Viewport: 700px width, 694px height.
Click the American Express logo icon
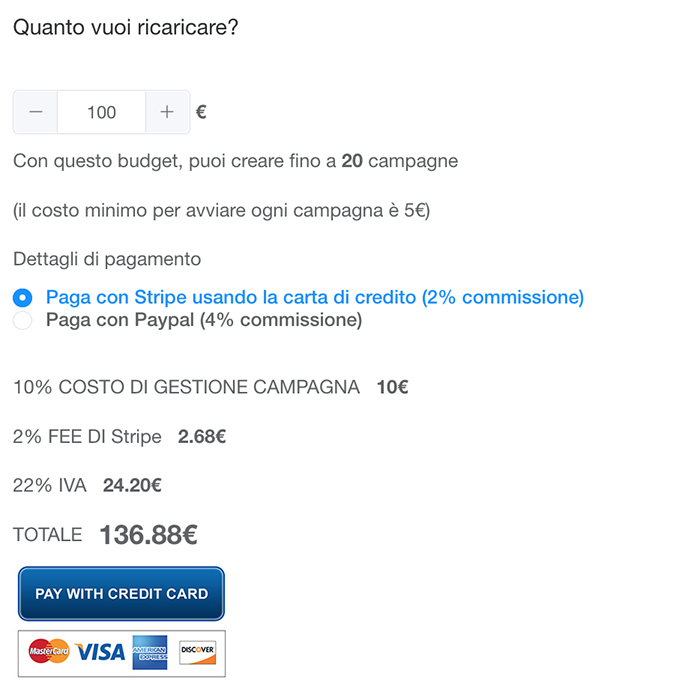(x=149, y=652)
